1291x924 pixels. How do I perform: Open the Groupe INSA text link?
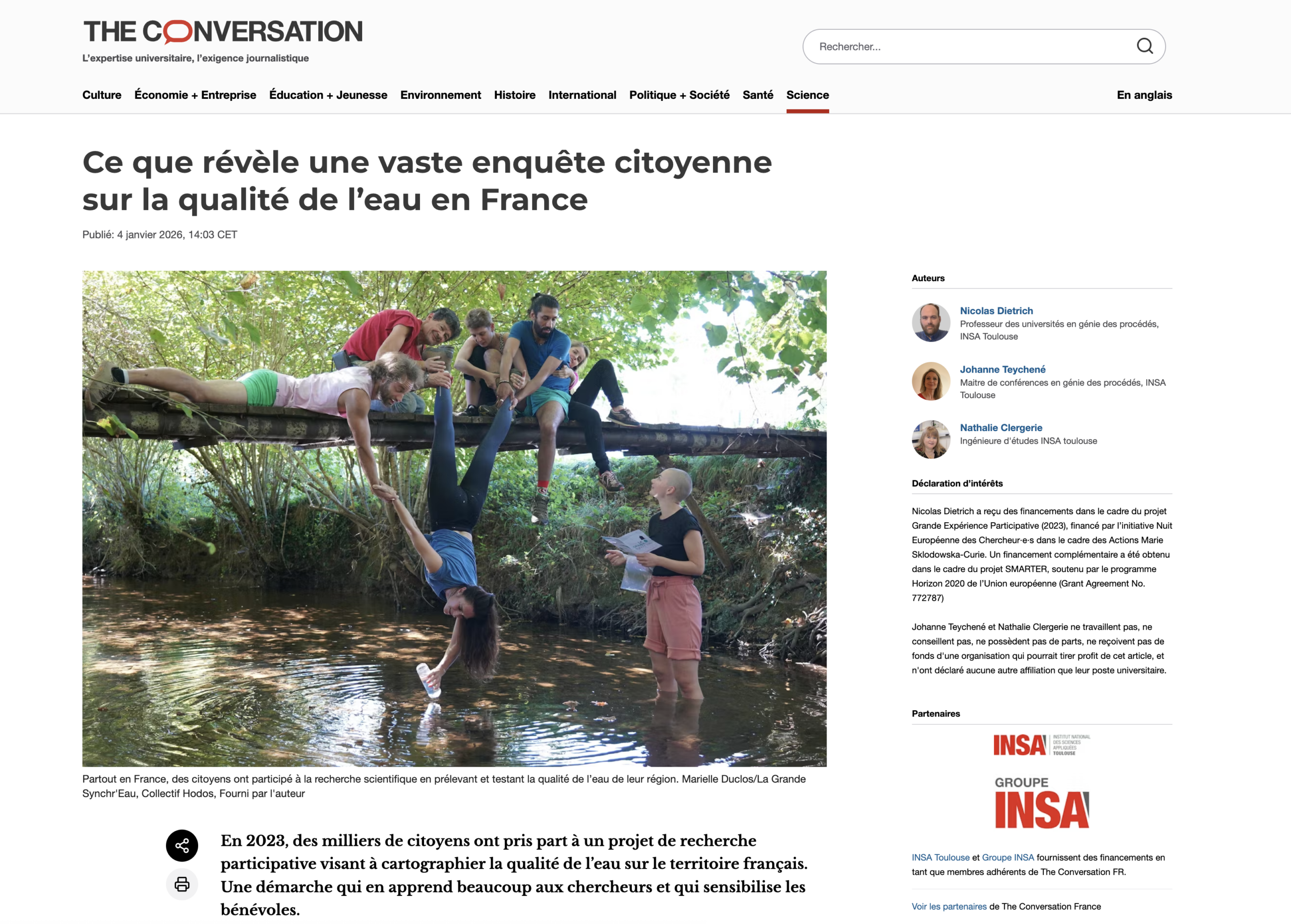[x=1008, y=857]
